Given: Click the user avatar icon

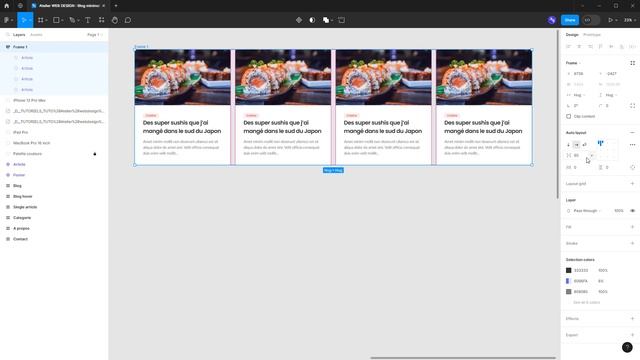Looking at the screenshot, I should [552, 20].
